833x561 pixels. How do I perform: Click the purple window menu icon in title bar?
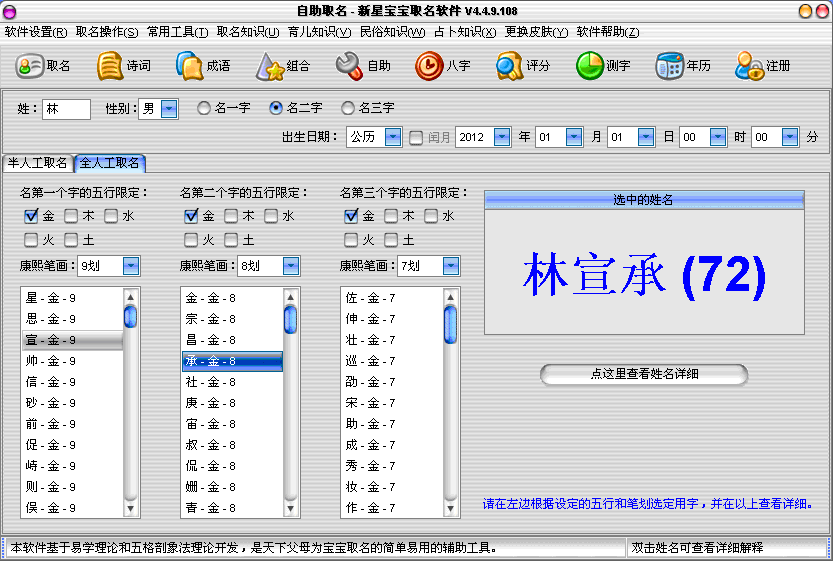click(x=10, y=11)
